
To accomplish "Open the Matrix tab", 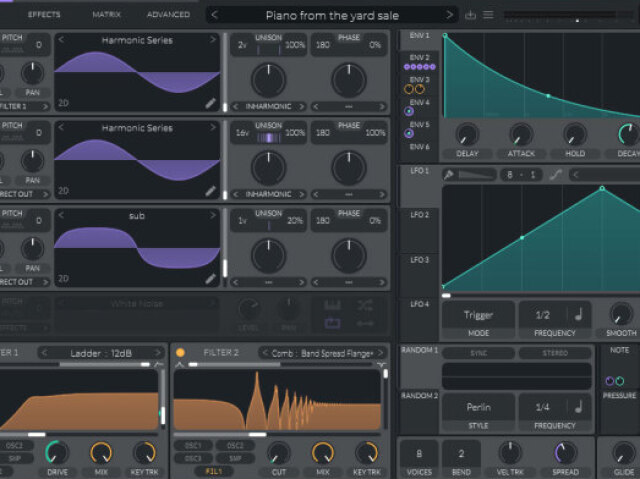I will (107, 15).
